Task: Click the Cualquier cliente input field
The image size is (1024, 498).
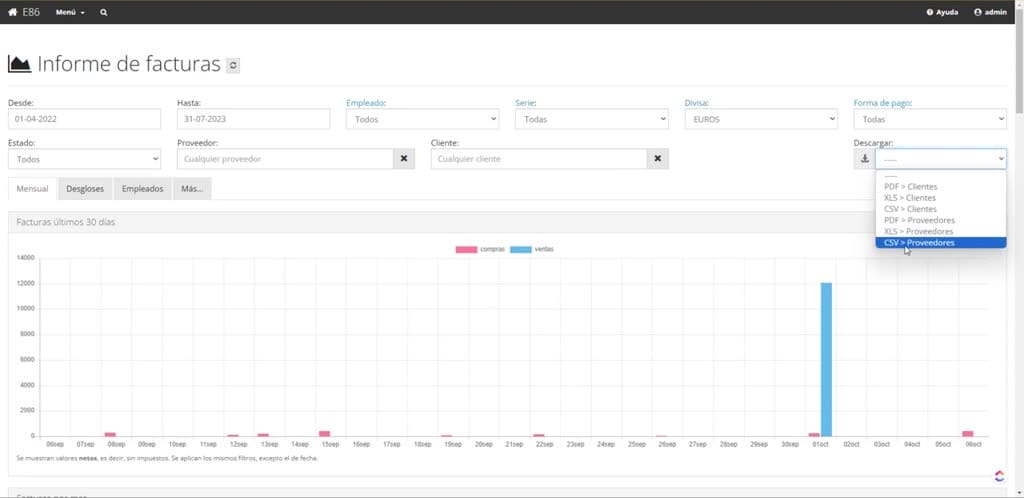Action: click(x=539, y=159)
